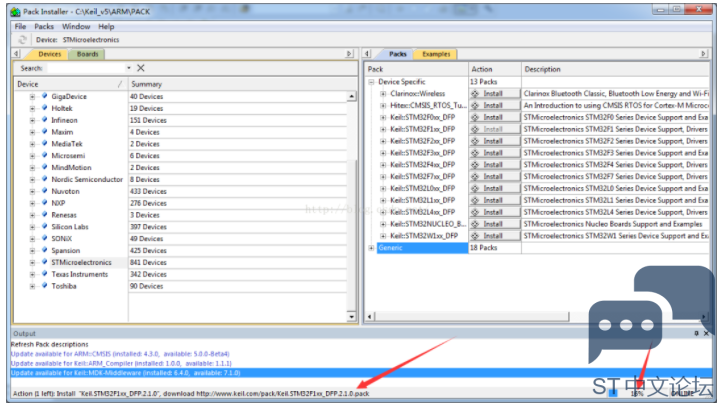Open the Help menu

[x=106, y=26]
